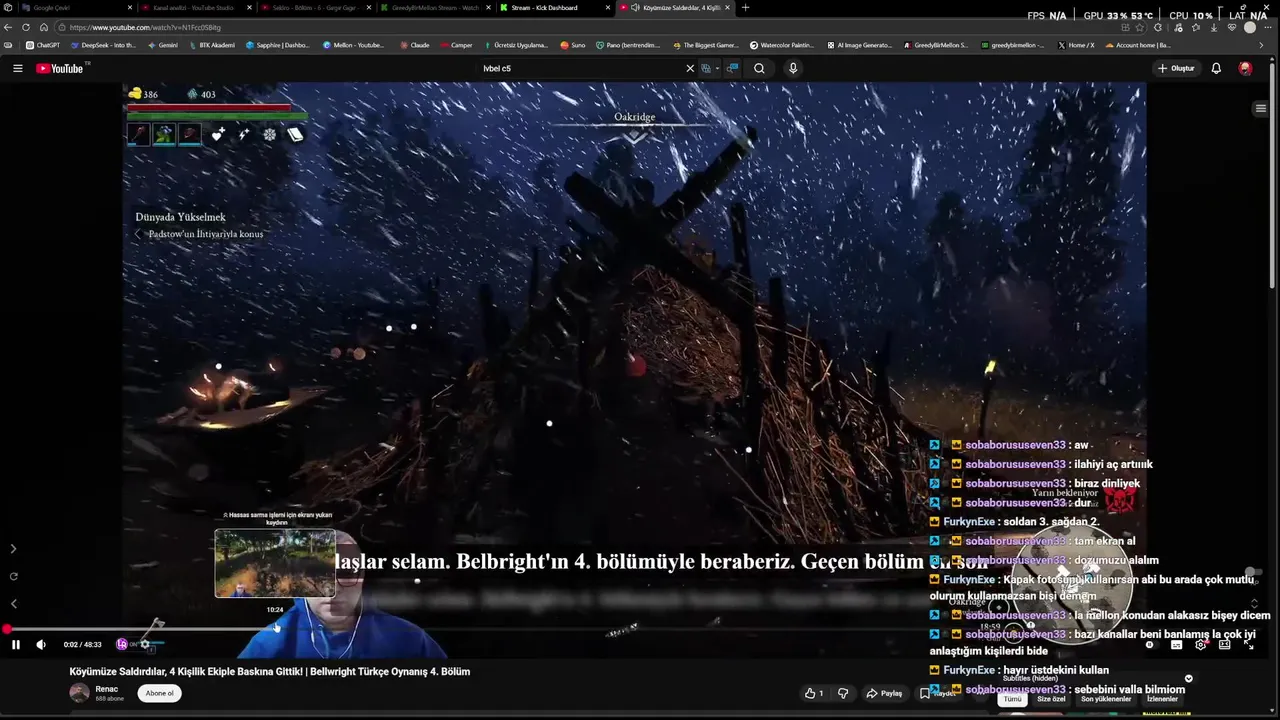Clear the search box text
Screen dimensions: 1280x720
click(689, 68)
